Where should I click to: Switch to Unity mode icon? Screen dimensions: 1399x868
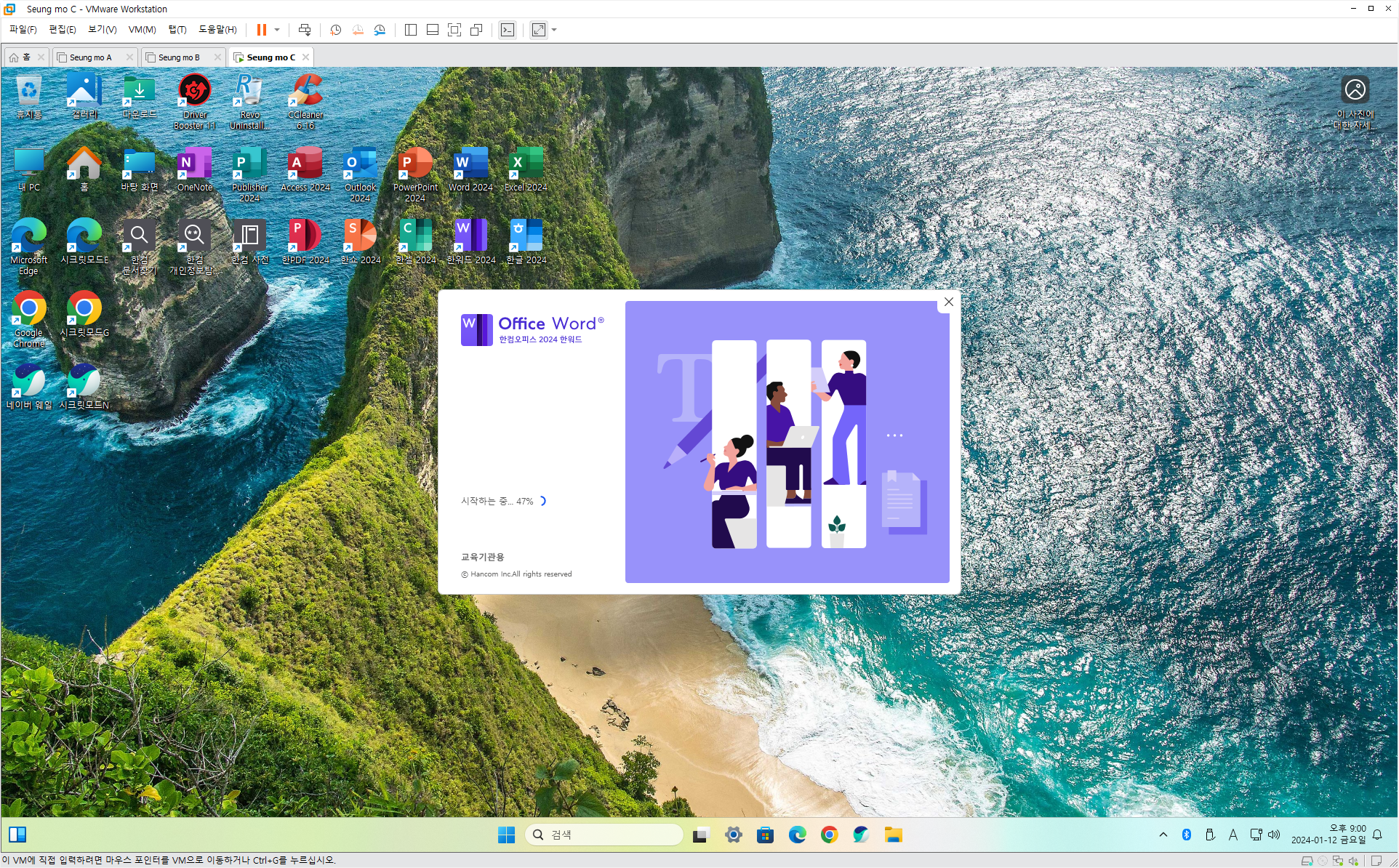coord(476,30)
